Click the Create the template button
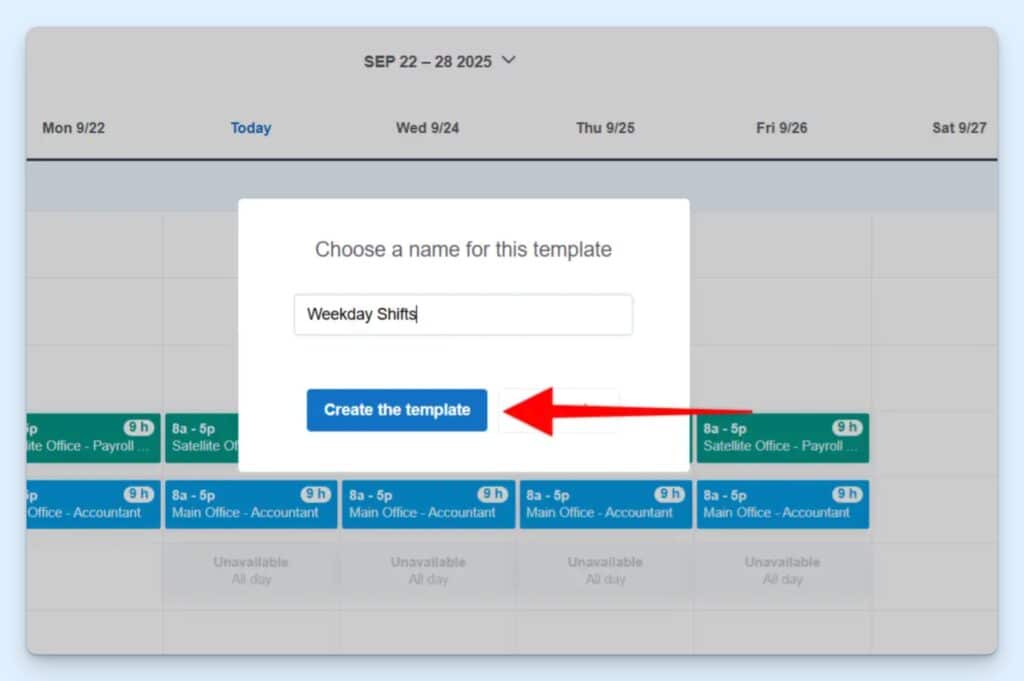The image size is (1024, 681). (x=396, y=409)
